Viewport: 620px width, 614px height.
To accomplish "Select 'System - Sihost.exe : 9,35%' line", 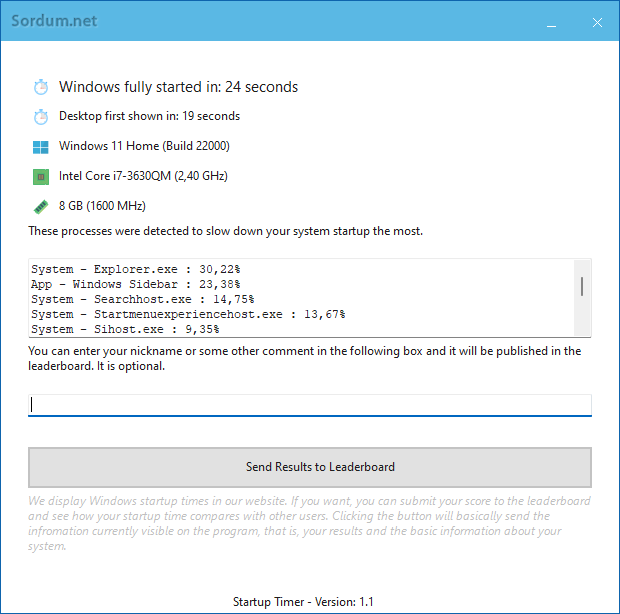I will pos(125,329).
